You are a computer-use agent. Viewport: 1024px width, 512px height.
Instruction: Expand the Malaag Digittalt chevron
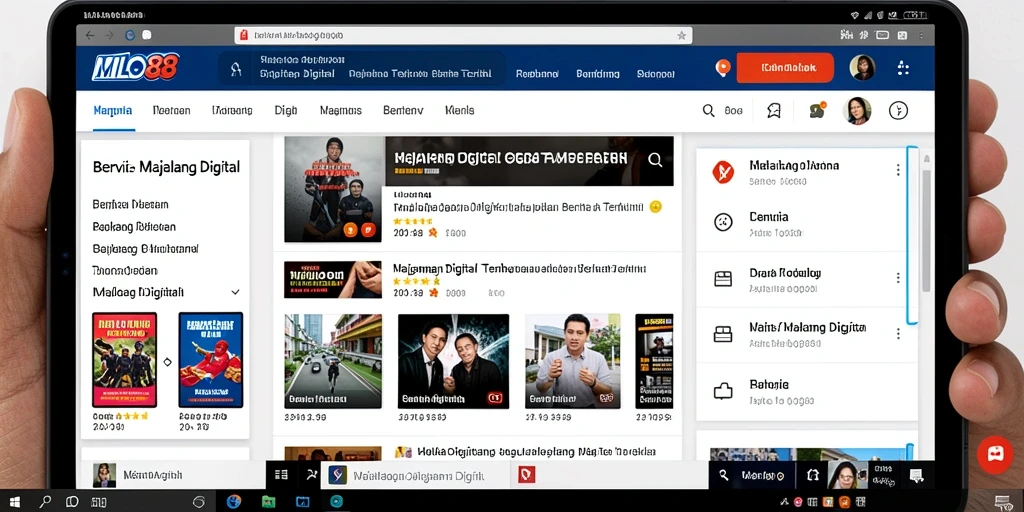click(235, 292)
